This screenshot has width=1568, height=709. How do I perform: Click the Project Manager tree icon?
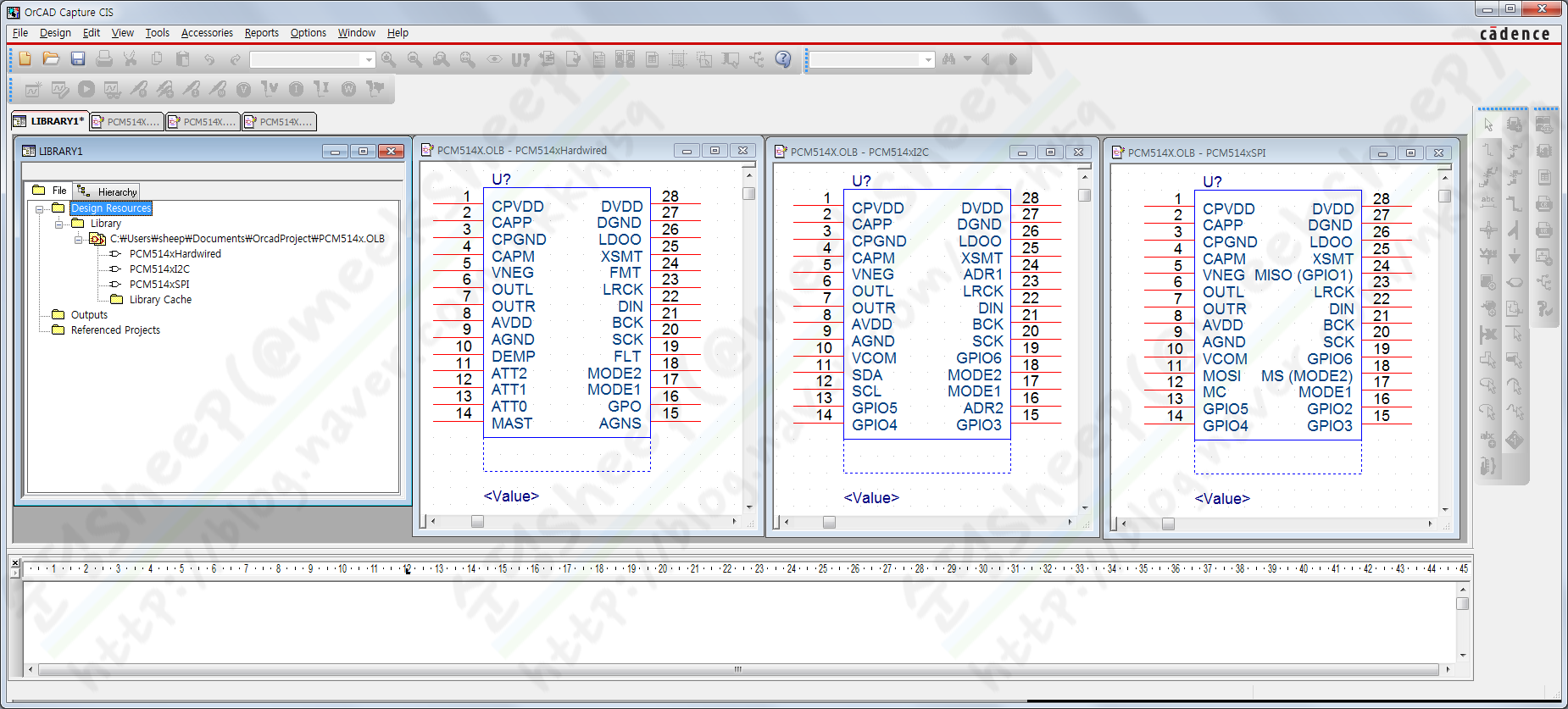[757, 59]
